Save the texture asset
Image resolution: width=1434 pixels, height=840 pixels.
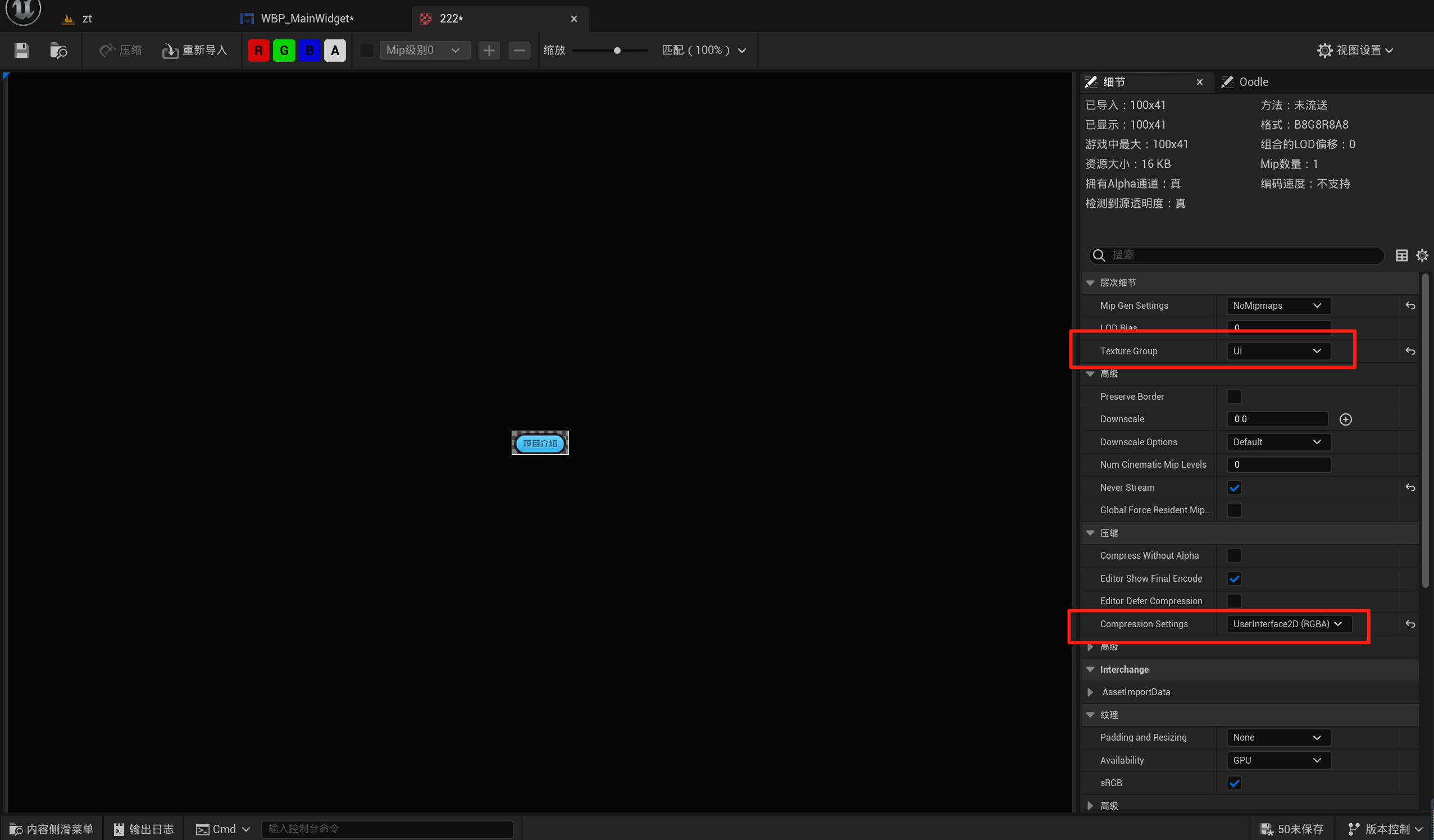[x=21, y=50]
